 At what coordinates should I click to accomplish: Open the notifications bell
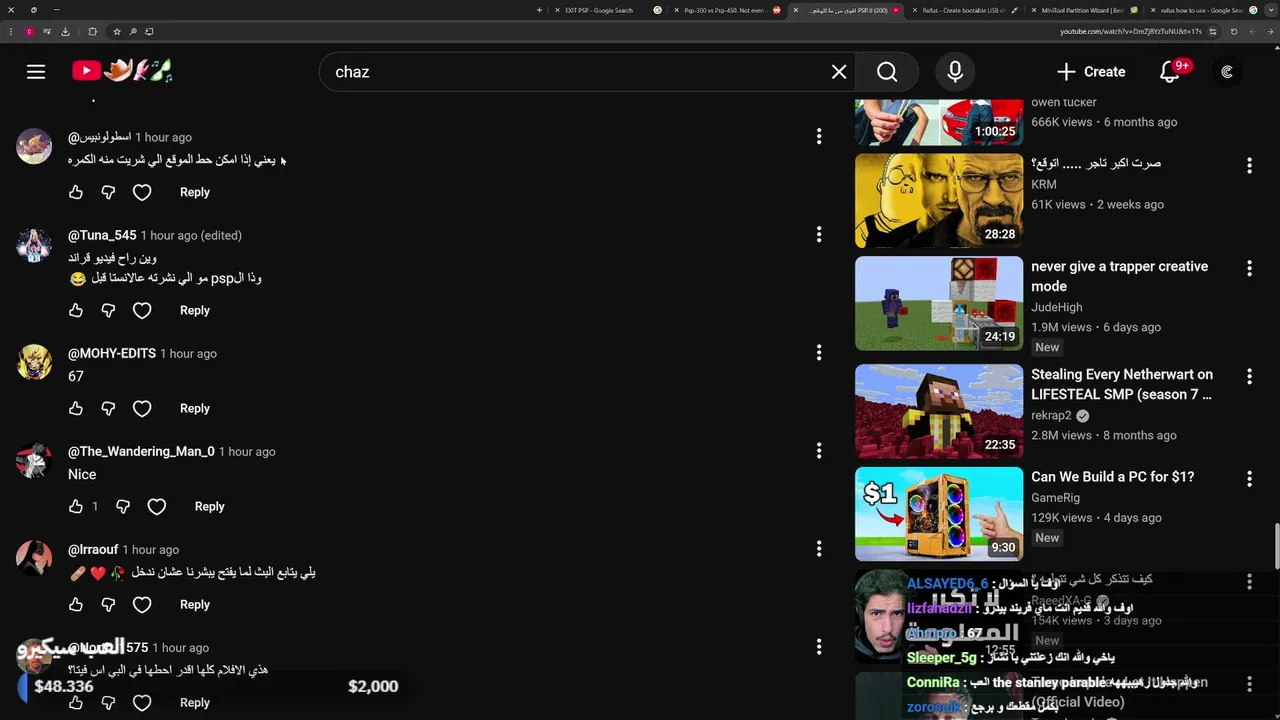tap(1169, 71)
